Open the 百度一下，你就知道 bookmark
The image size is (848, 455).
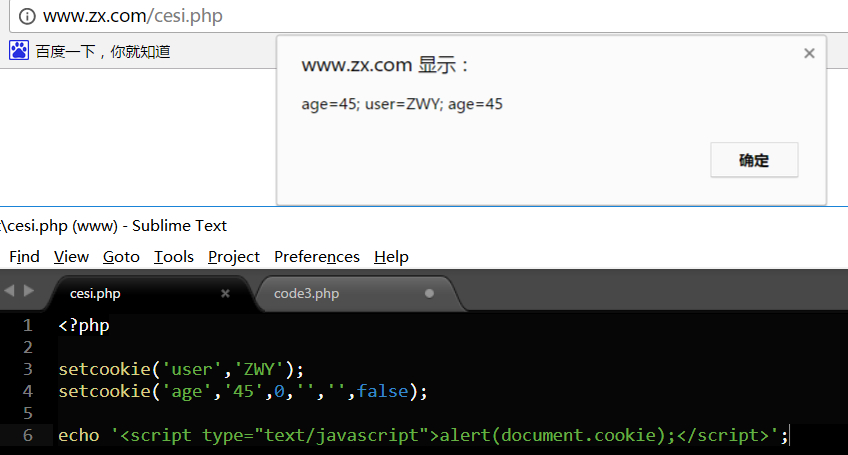tap(103, 51)
